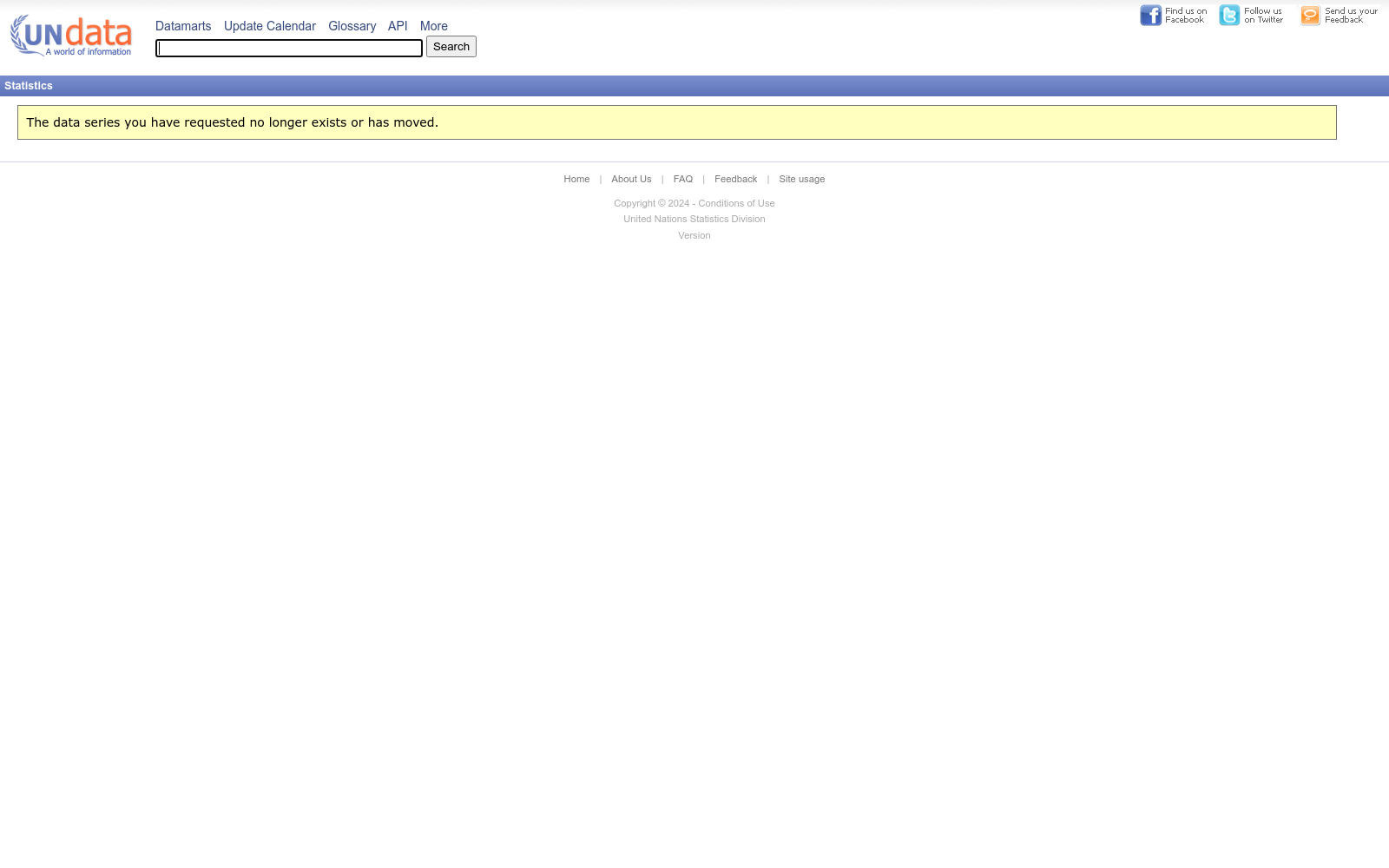Screen dimensions: 1389x868
Task: Click the UNdata logo
Action: coord(71,36)
